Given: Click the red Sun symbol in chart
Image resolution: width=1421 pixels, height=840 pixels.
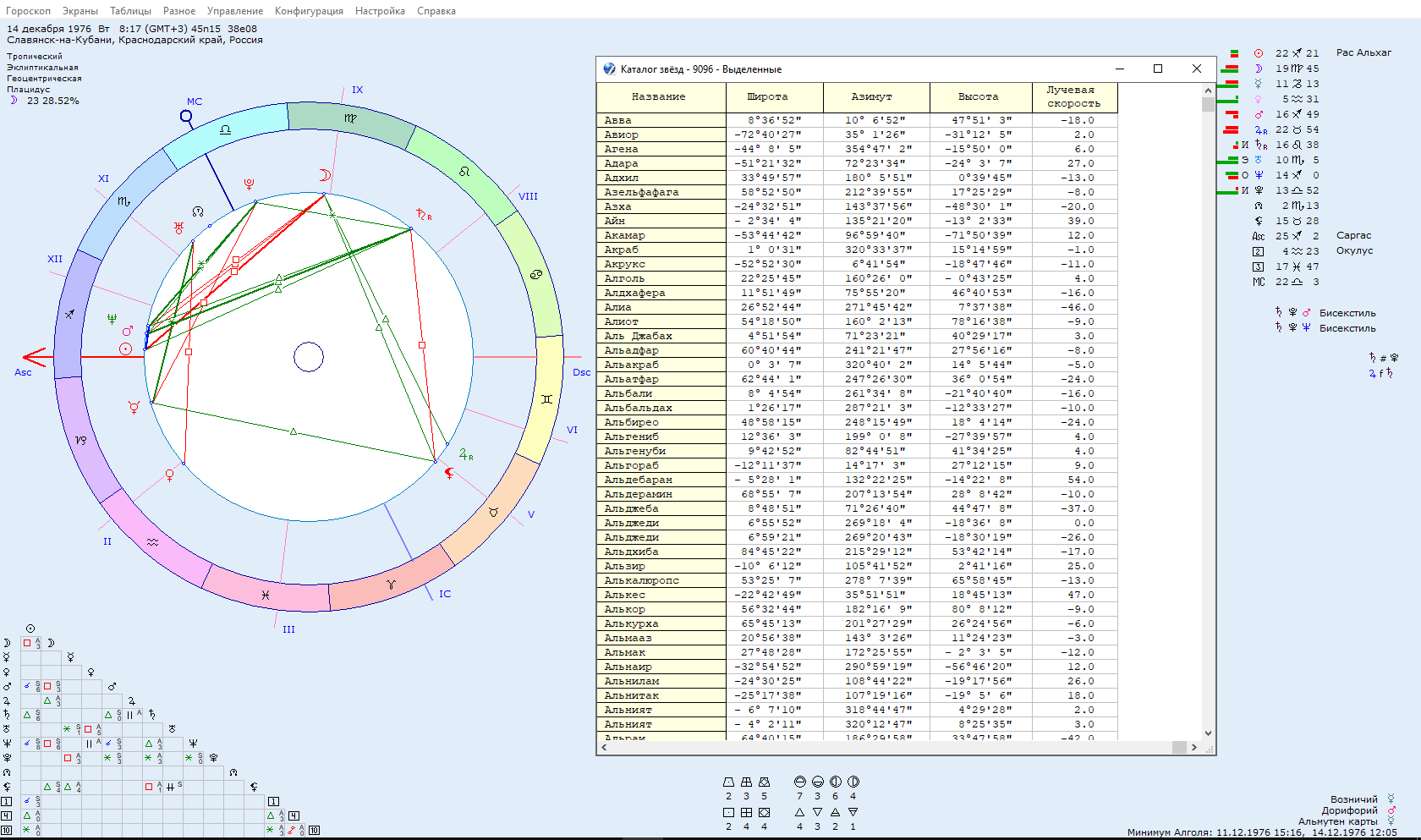Looking at the screenshot, I should (125, 349).
